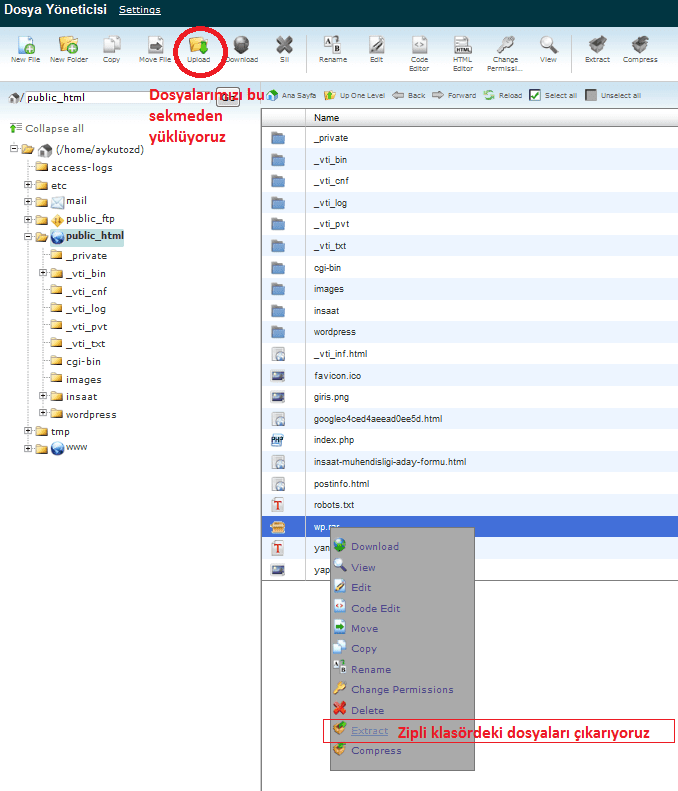Expand the www folder node
Screen dimensions: 678x791
point(28,448)
